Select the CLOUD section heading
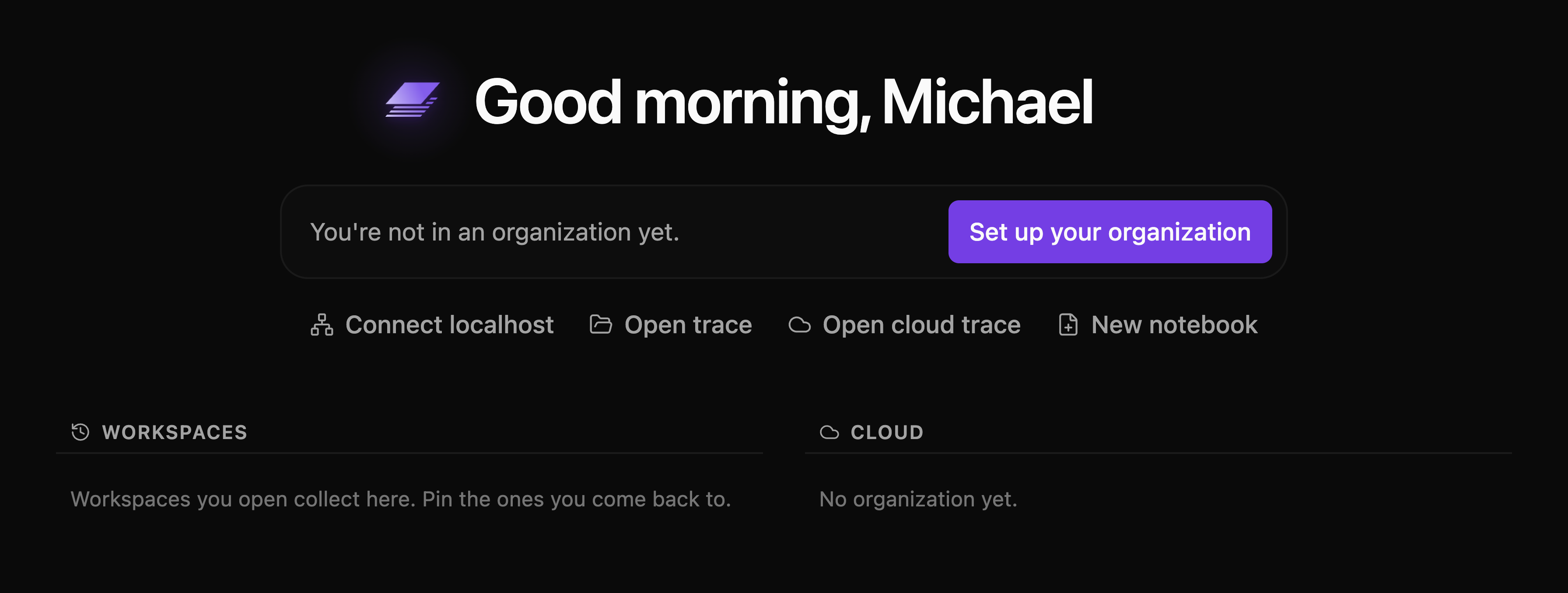This screenshot has width=1568, height=593. [x=887, y=433]
